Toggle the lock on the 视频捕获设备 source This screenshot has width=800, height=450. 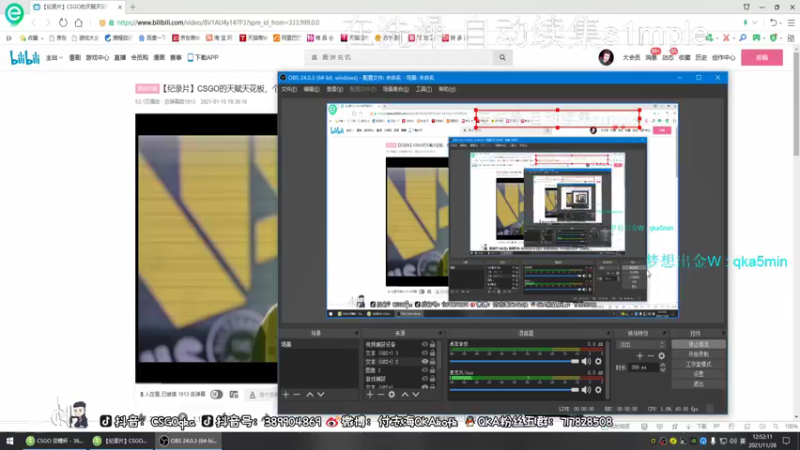point(432,344)
